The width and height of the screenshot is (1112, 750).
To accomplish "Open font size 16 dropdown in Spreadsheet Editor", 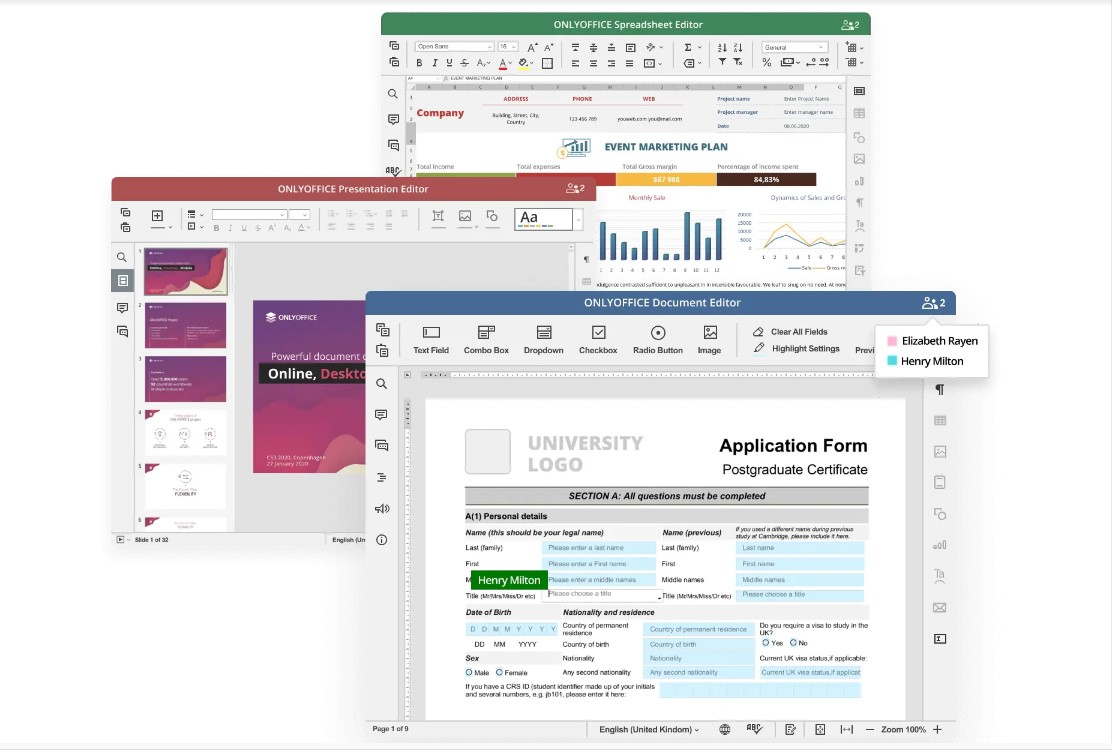I will (x=508, y=47).
